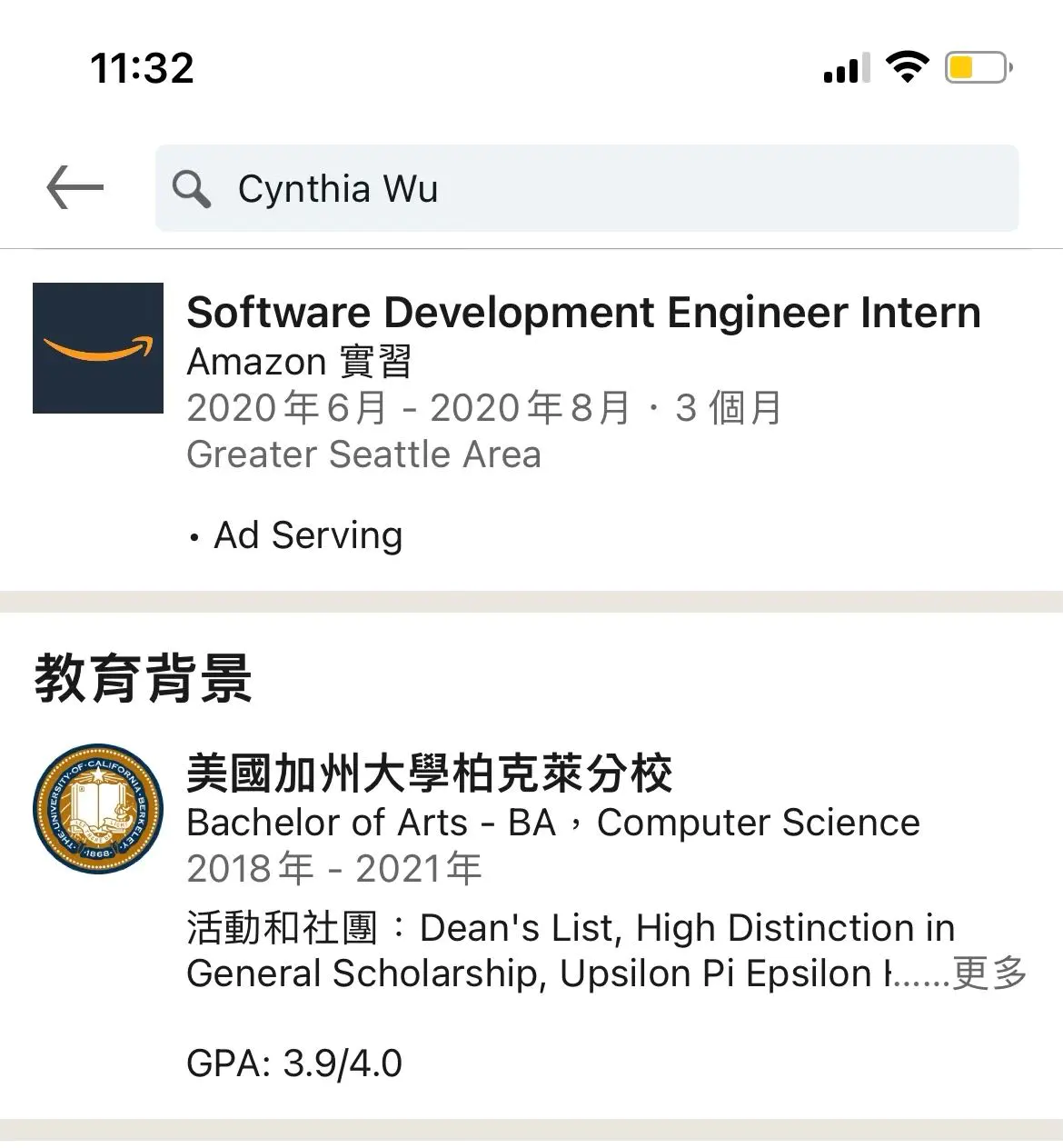Select the Ad Serving bullet description
The image size is (1063, 1148).
(x=295, y=535)
